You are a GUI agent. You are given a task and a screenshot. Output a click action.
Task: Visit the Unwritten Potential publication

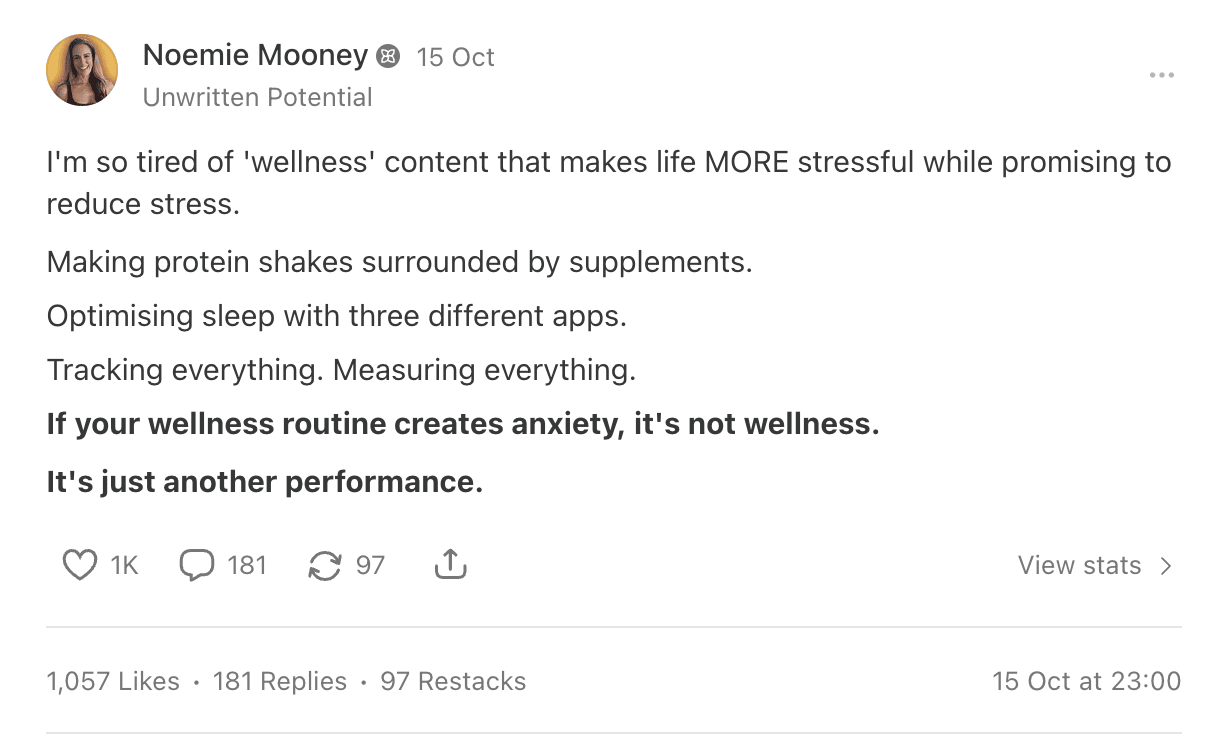[x=257, y=97]
